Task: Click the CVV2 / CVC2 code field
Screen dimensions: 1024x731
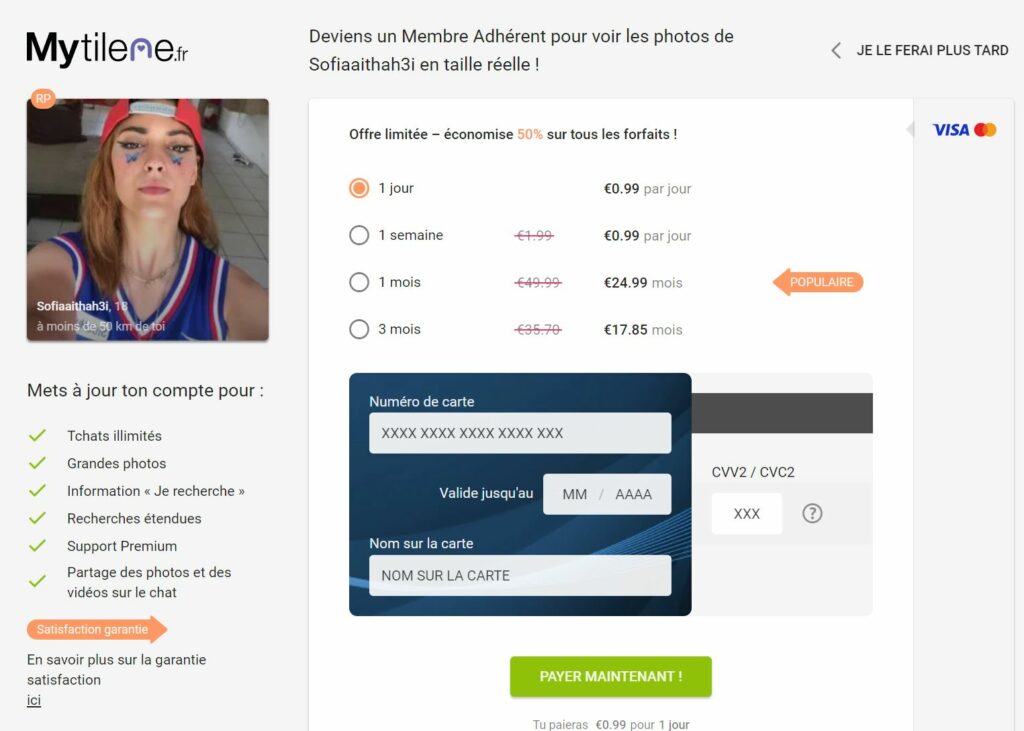Action: pyautogui.click(x=746, y=513)
